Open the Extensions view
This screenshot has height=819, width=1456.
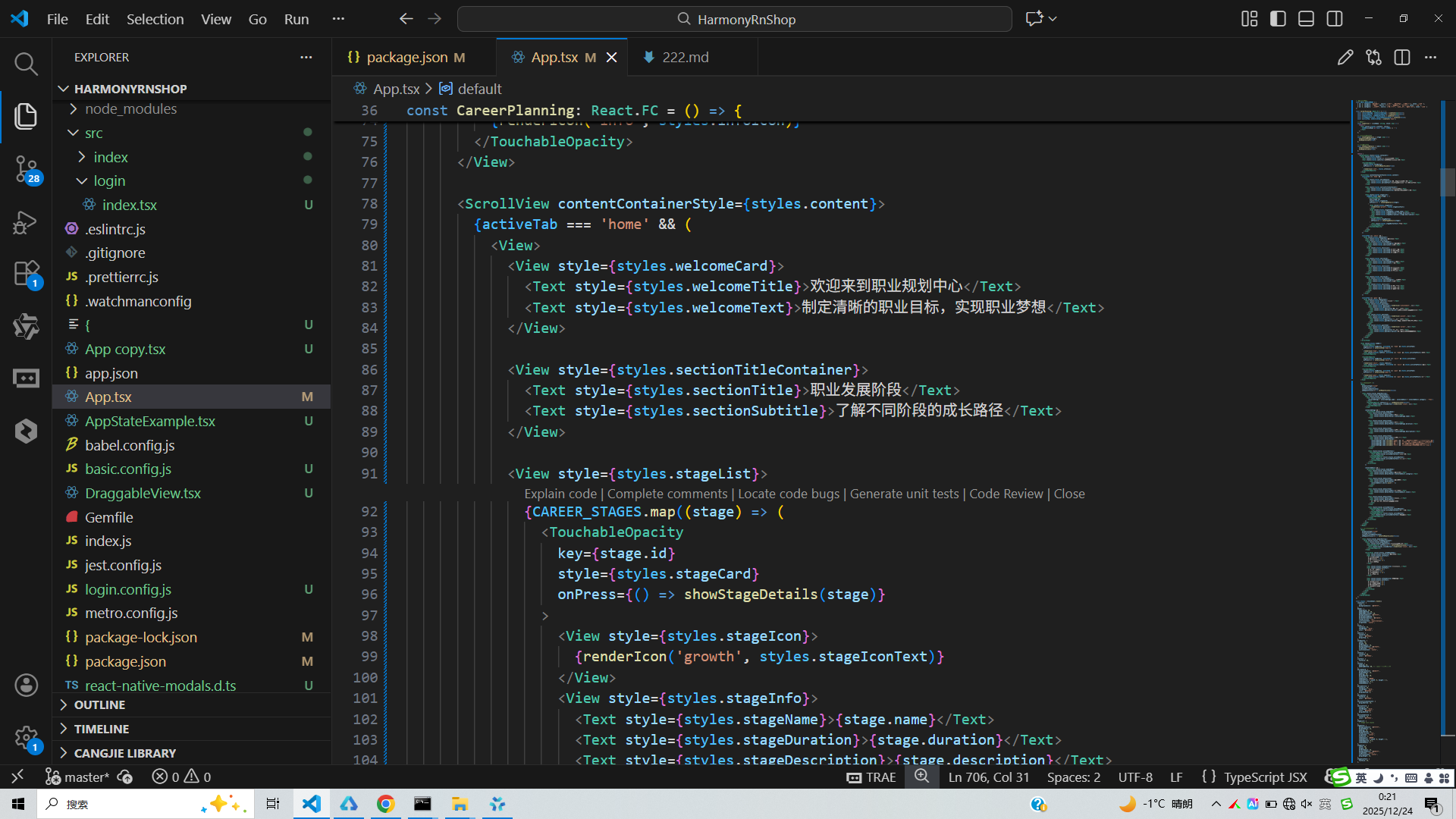pyautogui.click(x=26, y=273)
